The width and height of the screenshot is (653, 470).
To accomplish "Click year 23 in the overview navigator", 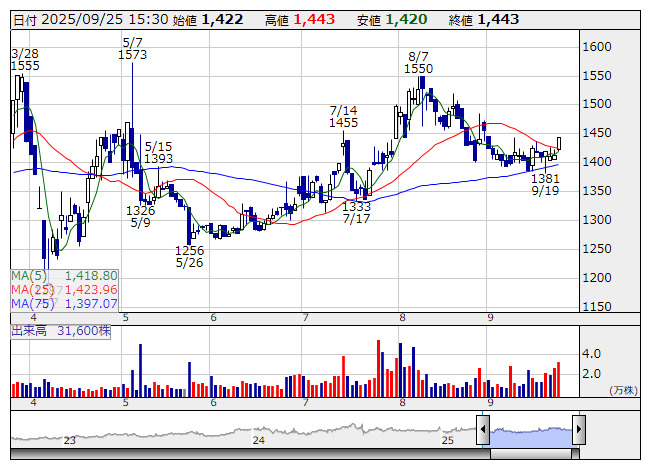I will click(69, 440).
